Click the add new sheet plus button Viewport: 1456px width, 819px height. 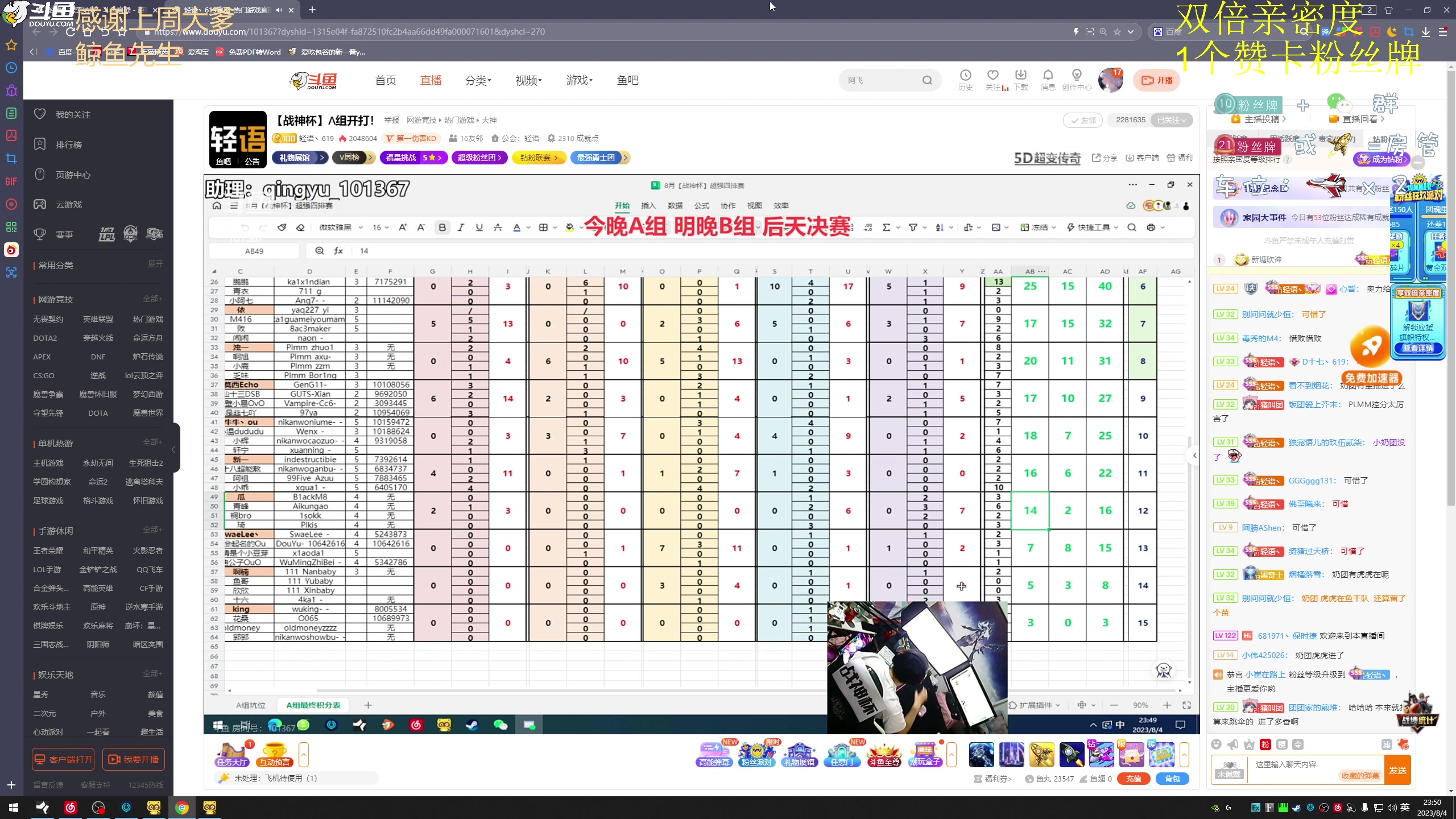pyautogui.click(x=368, y=705)
